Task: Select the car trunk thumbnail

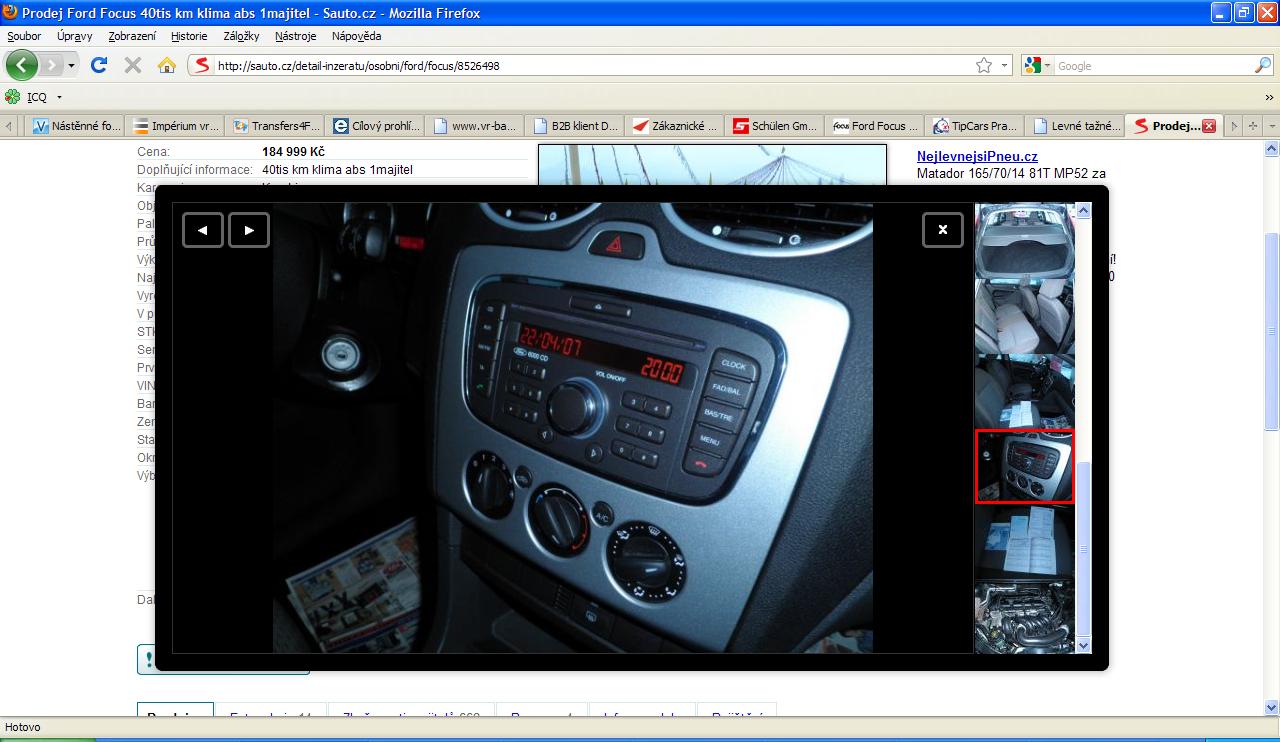Action: (x=1024, y=240)
